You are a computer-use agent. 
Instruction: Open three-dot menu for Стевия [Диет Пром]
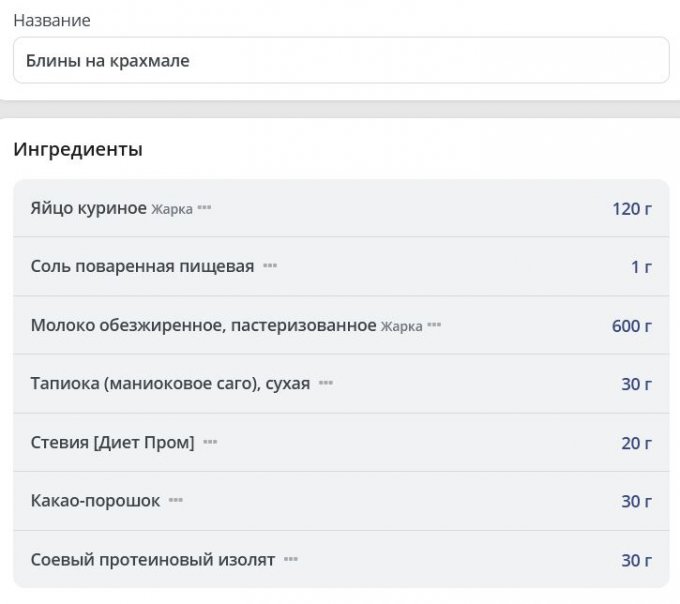tap(210, 442)
